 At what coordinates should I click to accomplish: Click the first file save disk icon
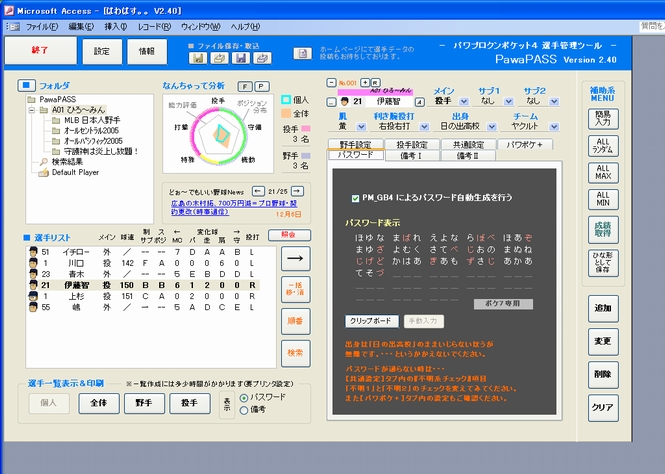(198, 58)
